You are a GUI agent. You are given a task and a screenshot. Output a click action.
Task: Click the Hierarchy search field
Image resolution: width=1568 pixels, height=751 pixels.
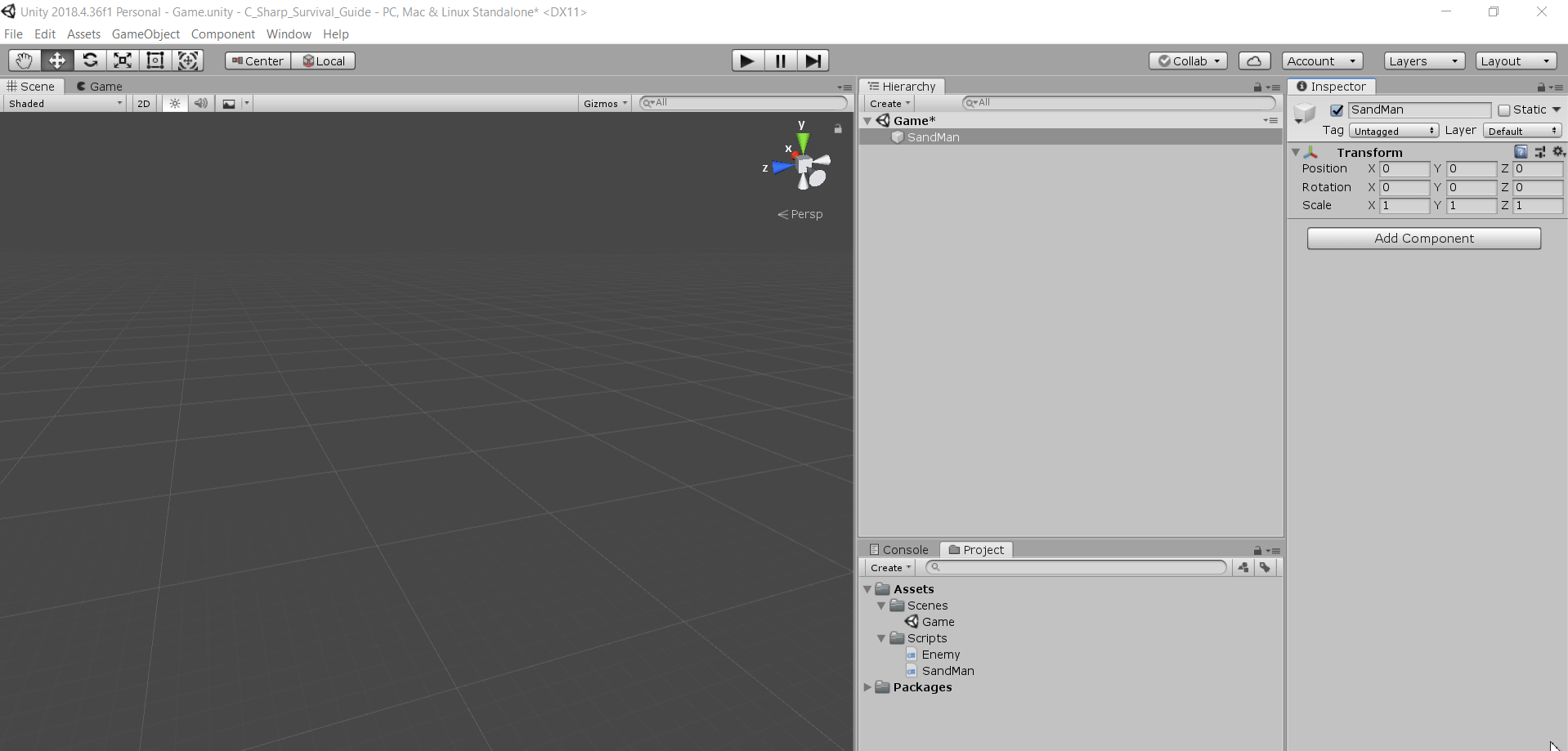pyautogui.click(x=1120, y=102)
